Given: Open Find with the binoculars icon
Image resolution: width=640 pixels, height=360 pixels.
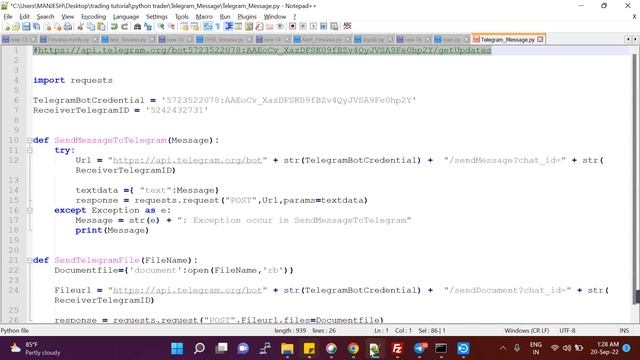Looking at the screenshot, I should tap(137, 27).
